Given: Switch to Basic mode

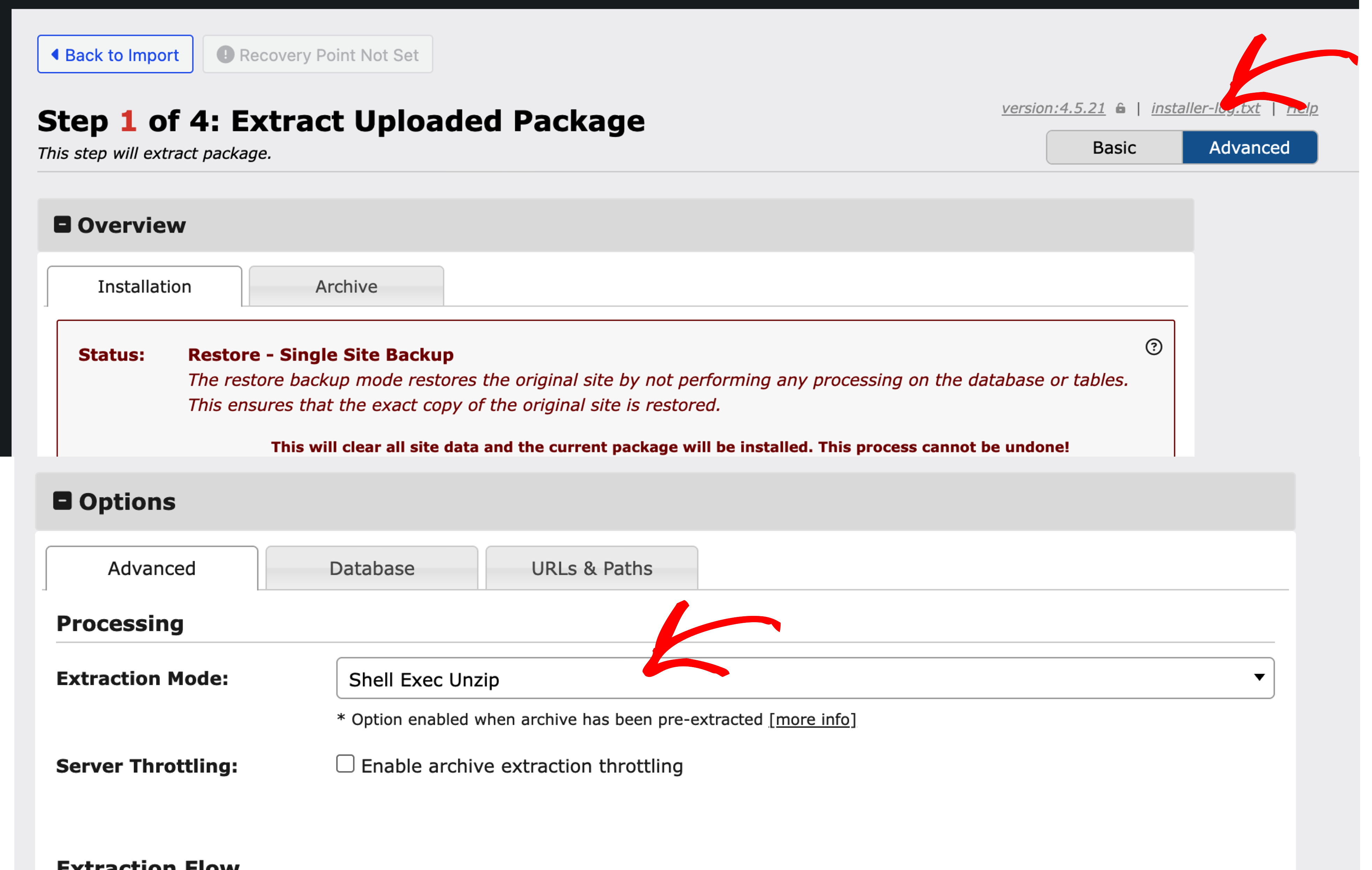Looking at the screenshot, I should (1114, 147).
